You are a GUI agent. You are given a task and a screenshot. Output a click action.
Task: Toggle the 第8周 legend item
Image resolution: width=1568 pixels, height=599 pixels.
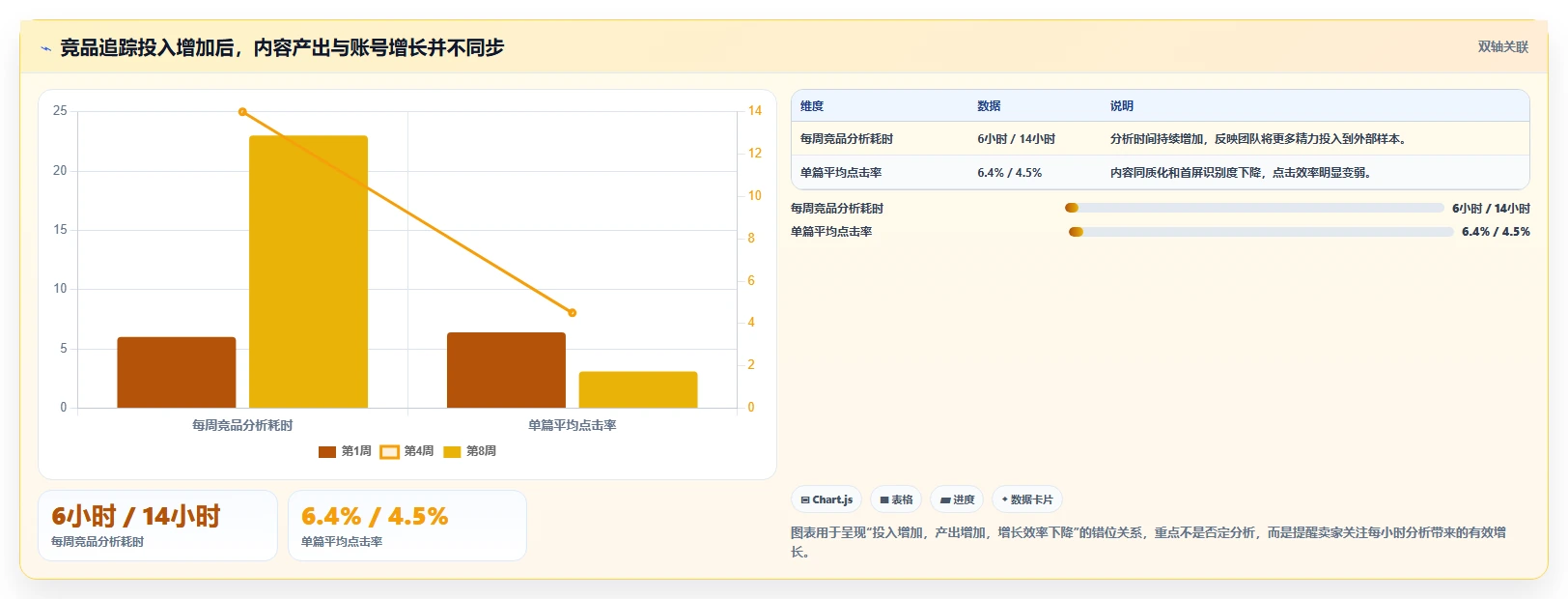469,451
